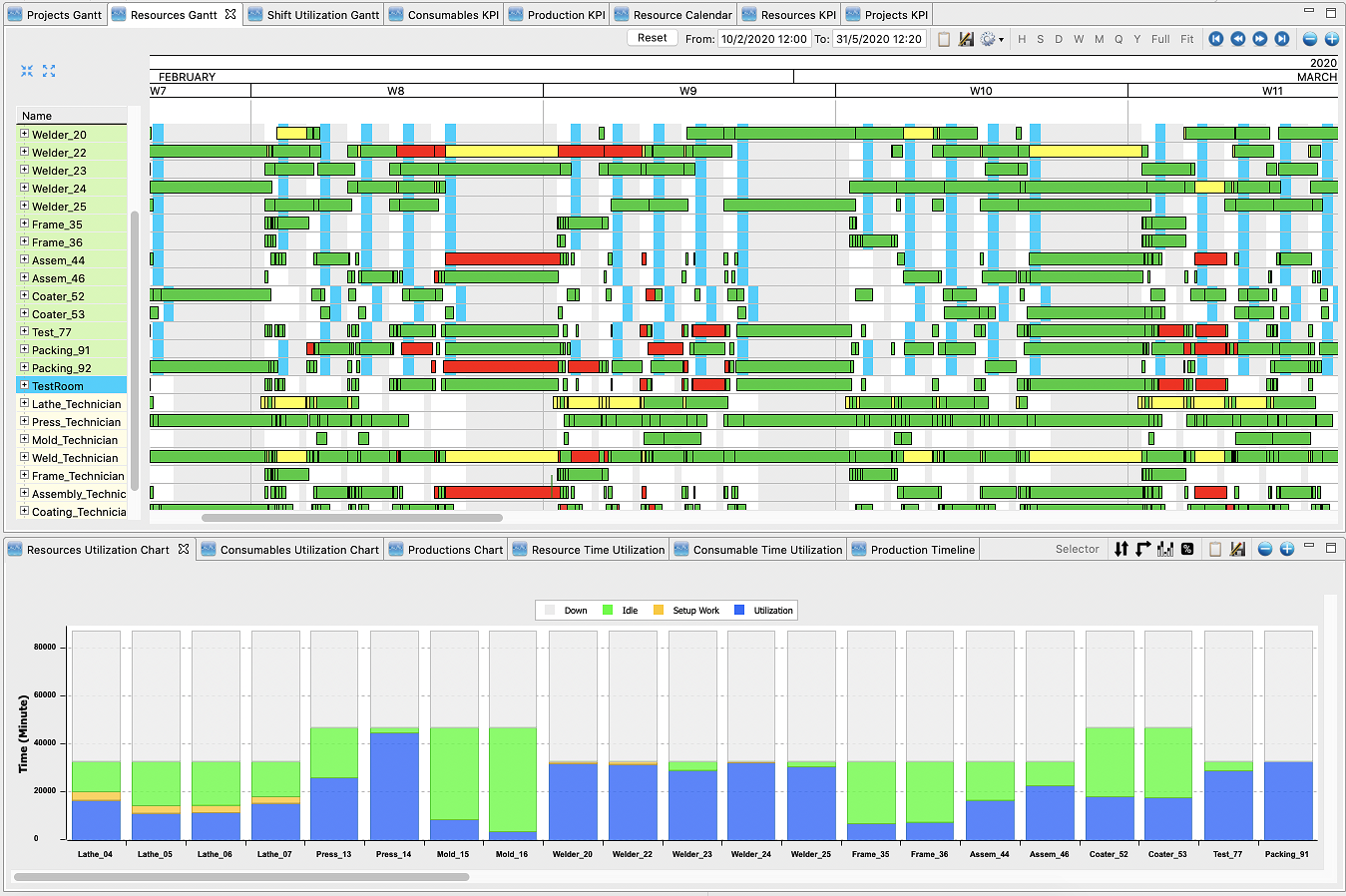1346x896 pixels.
Task: Click the chart horizontal scrollbar
Action: pyautogui.click(x=240, y=877)
